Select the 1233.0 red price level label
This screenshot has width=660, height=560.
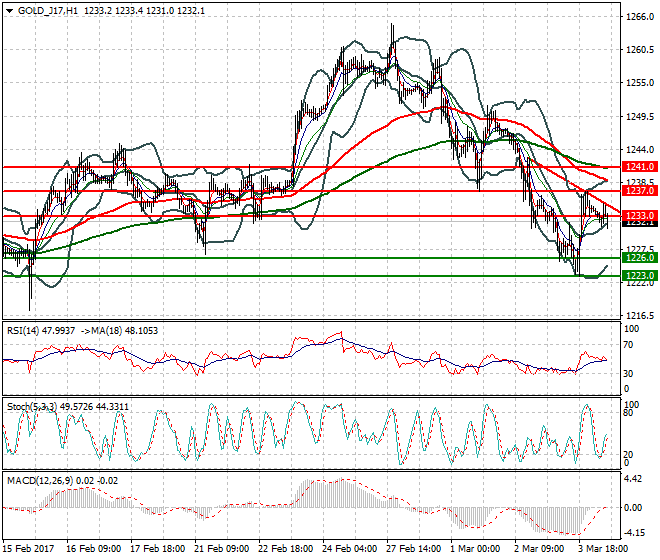tap(640, 216)
